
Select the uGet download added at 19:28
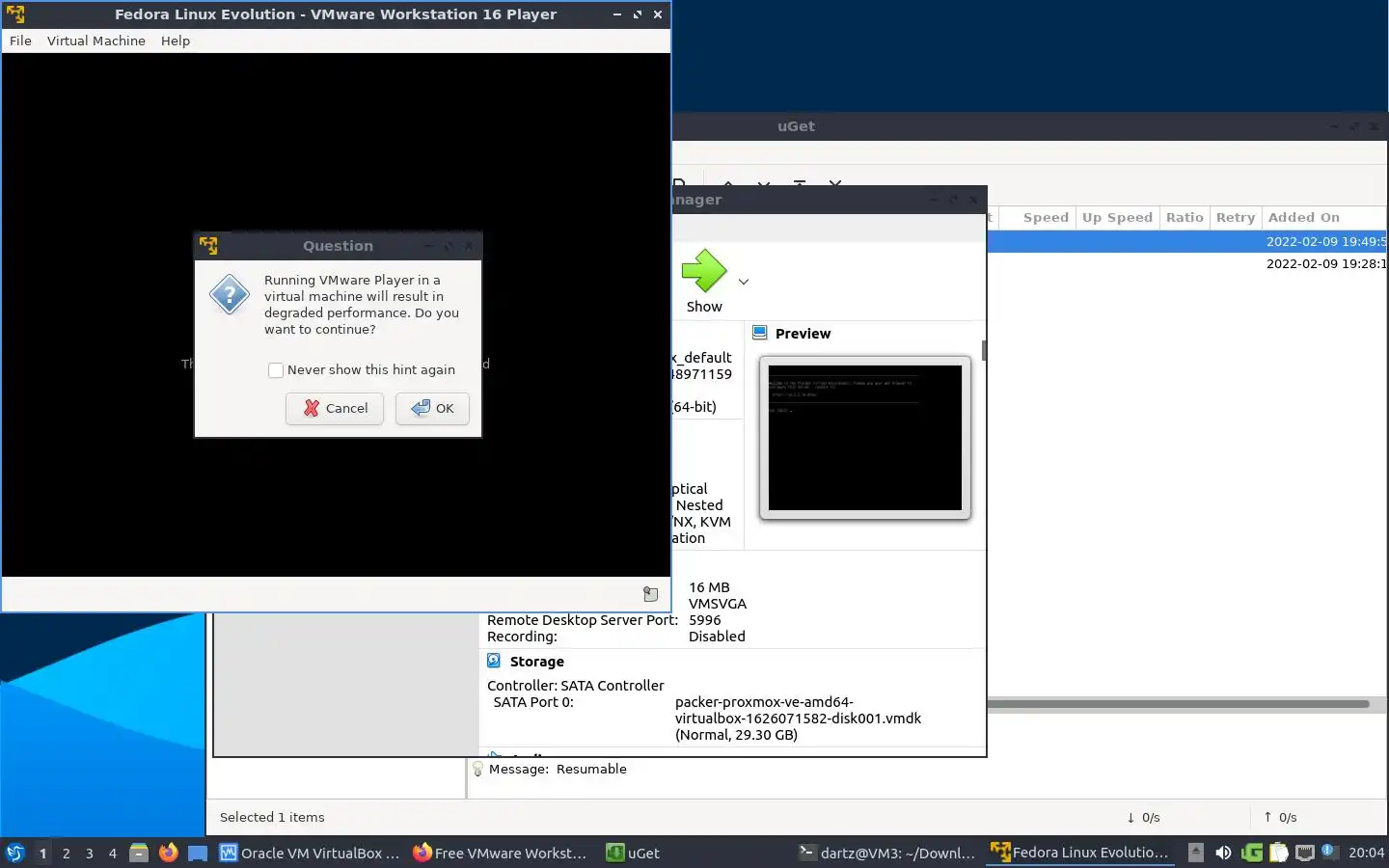[x=1187, y=264]
